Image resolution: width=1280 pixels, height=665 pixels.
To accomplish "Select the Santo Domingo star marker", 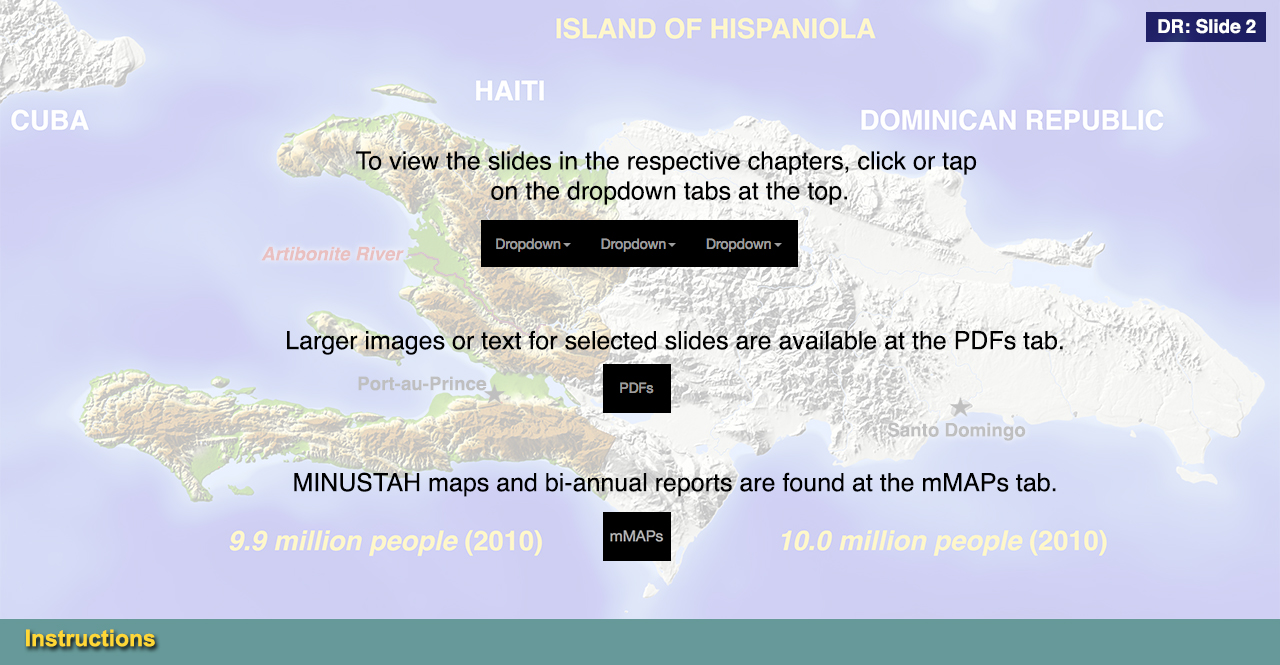I will coord(960,407).
